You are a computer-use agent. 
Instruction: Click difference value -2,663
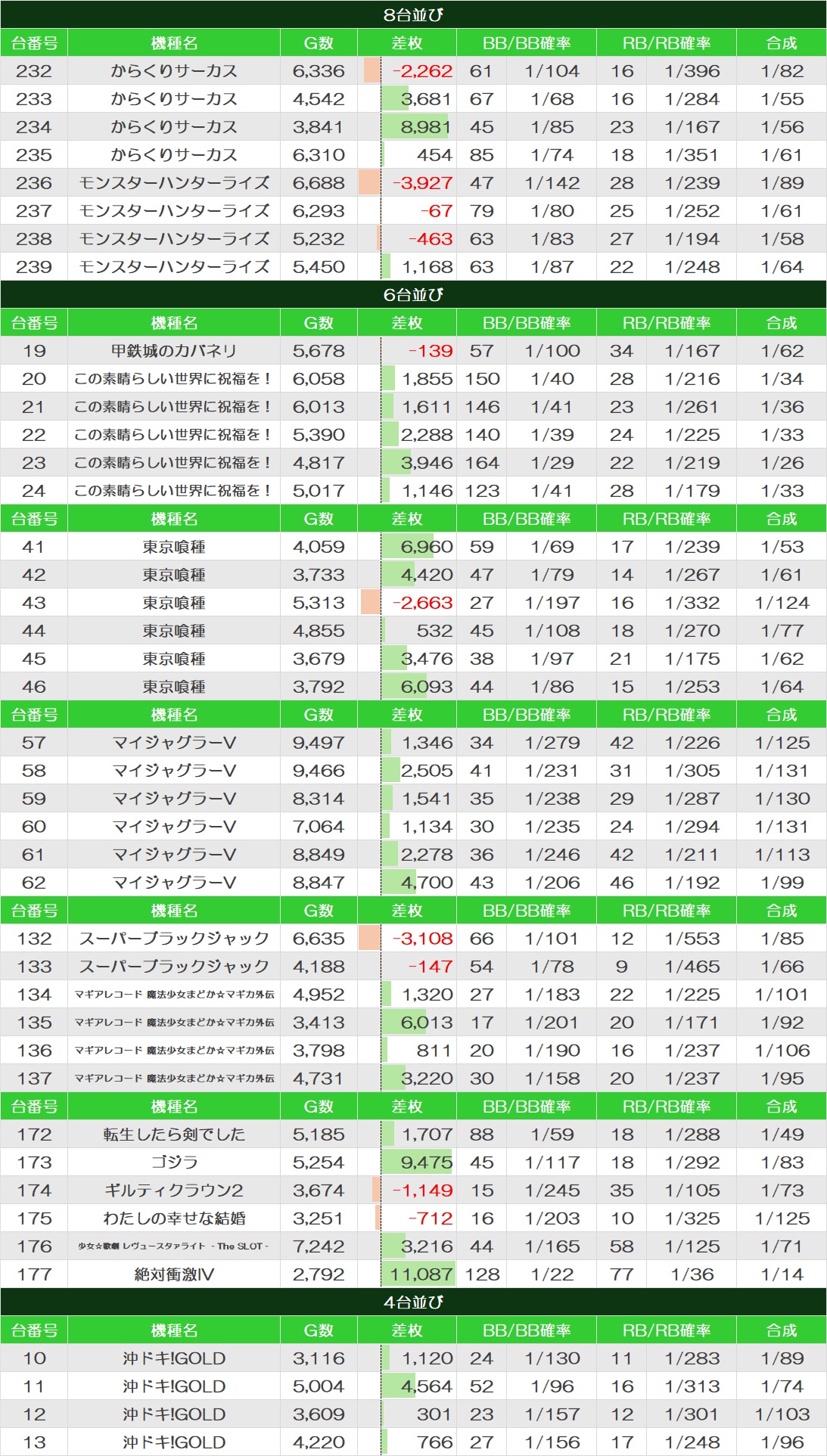pos(422,603)
